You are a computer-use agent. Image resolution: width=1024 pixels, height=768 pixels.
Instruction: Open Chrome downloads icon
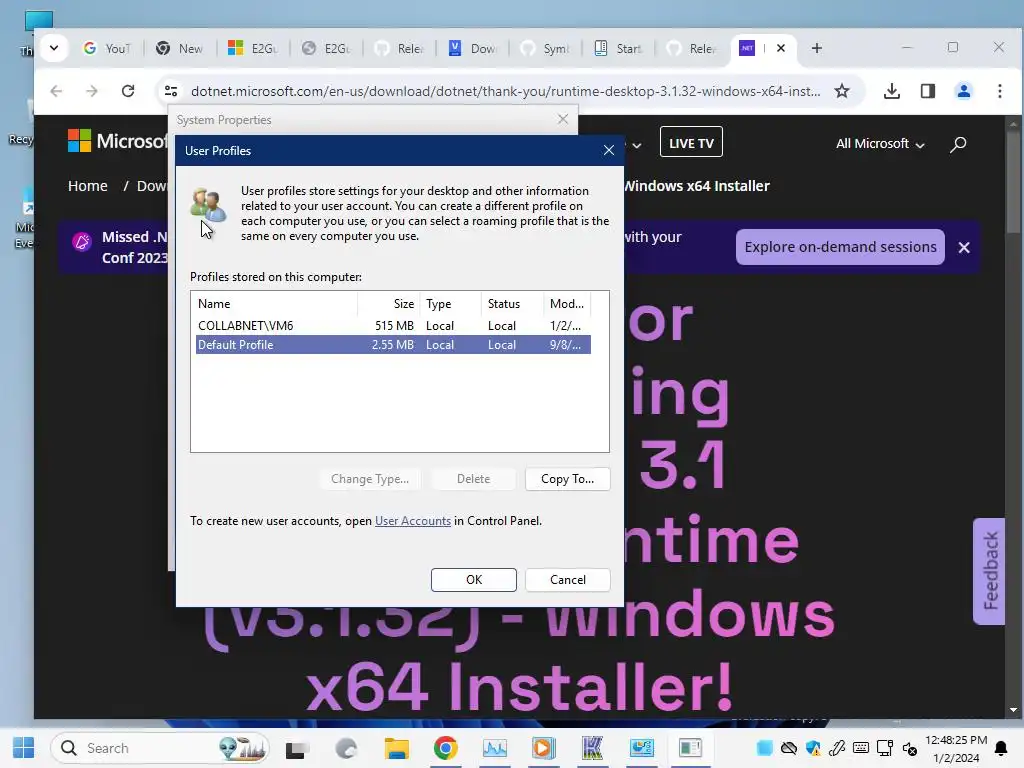pos(891,91)
